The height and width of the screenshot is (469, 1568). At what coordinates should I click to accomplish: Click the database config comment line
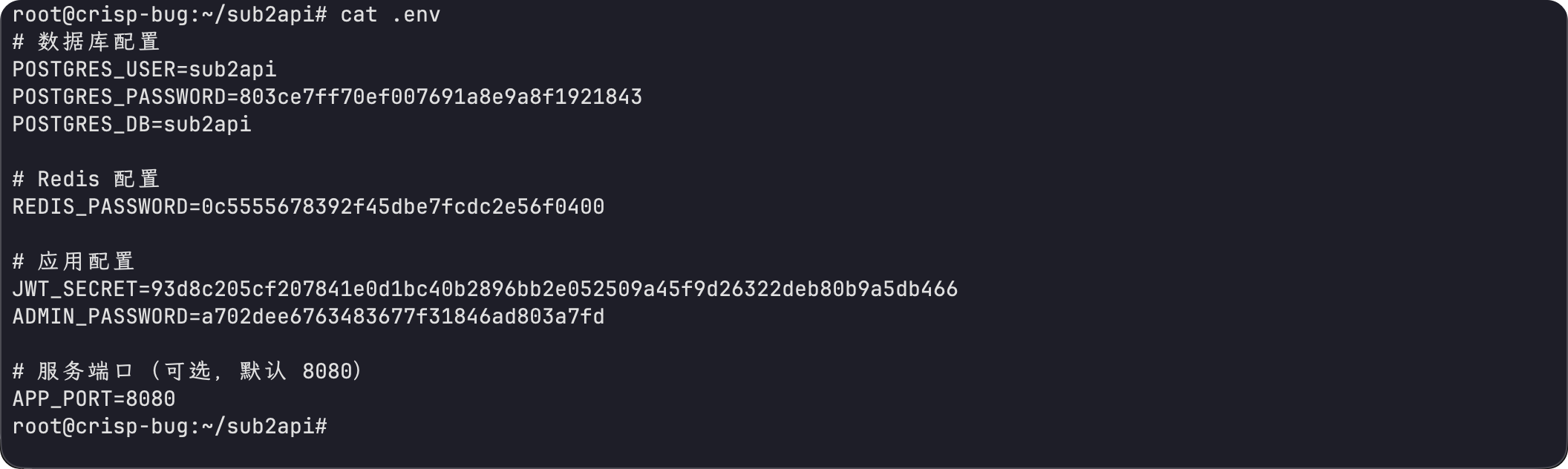86,42
